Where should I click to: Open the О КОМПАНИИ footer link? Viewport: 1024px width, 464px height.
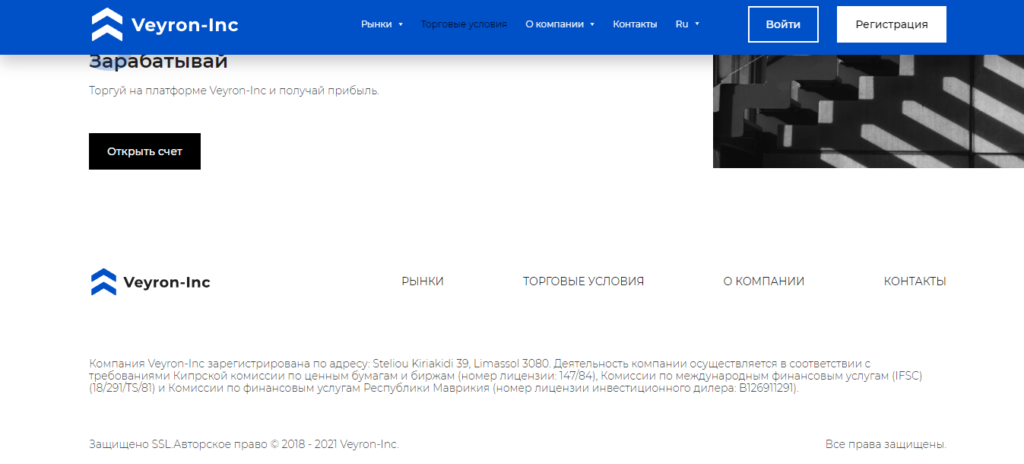[x=763, y=281]
